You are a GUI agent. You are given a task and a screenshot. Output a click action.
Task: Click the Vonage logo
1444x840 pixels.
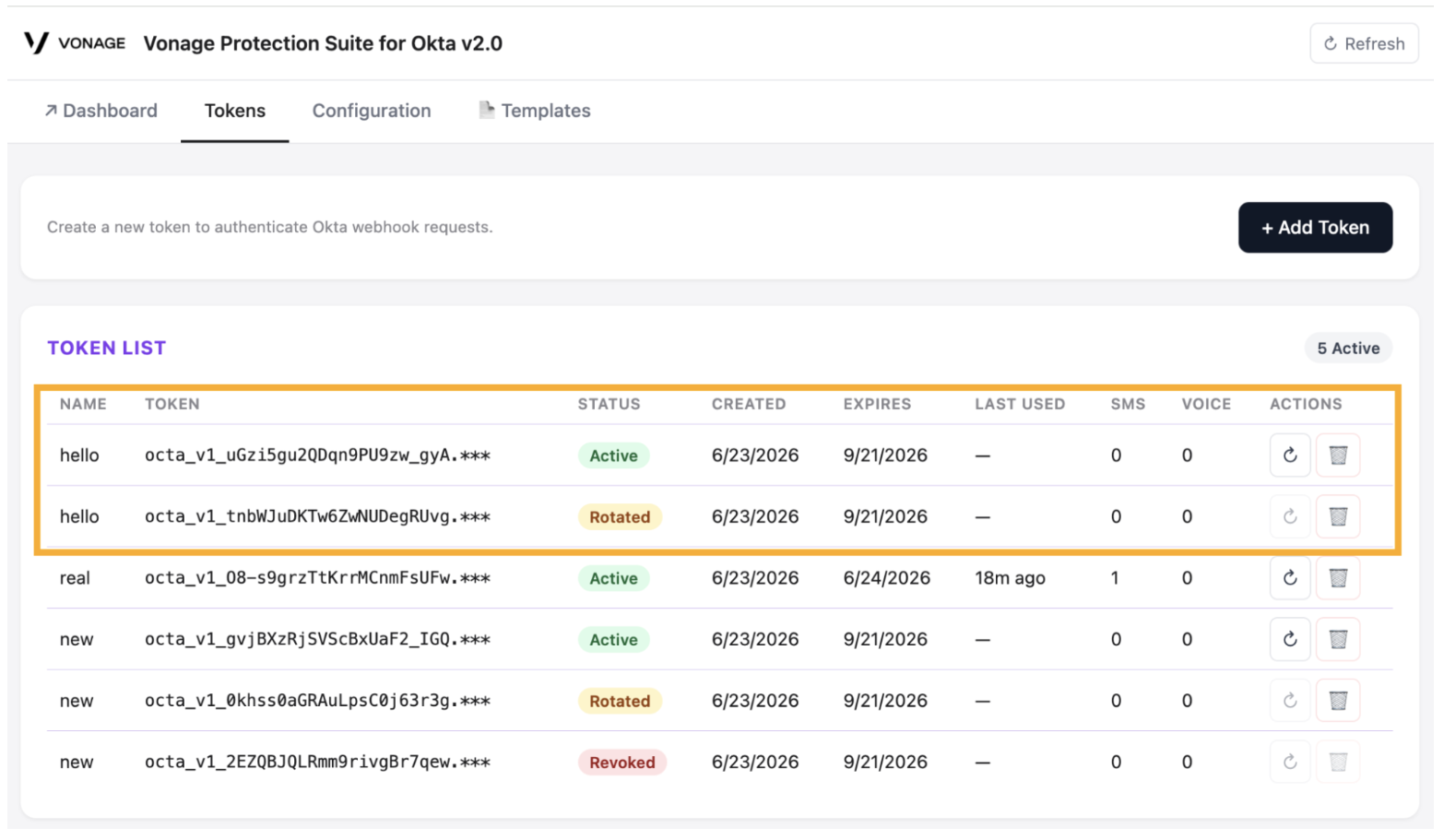coord(75,43)
